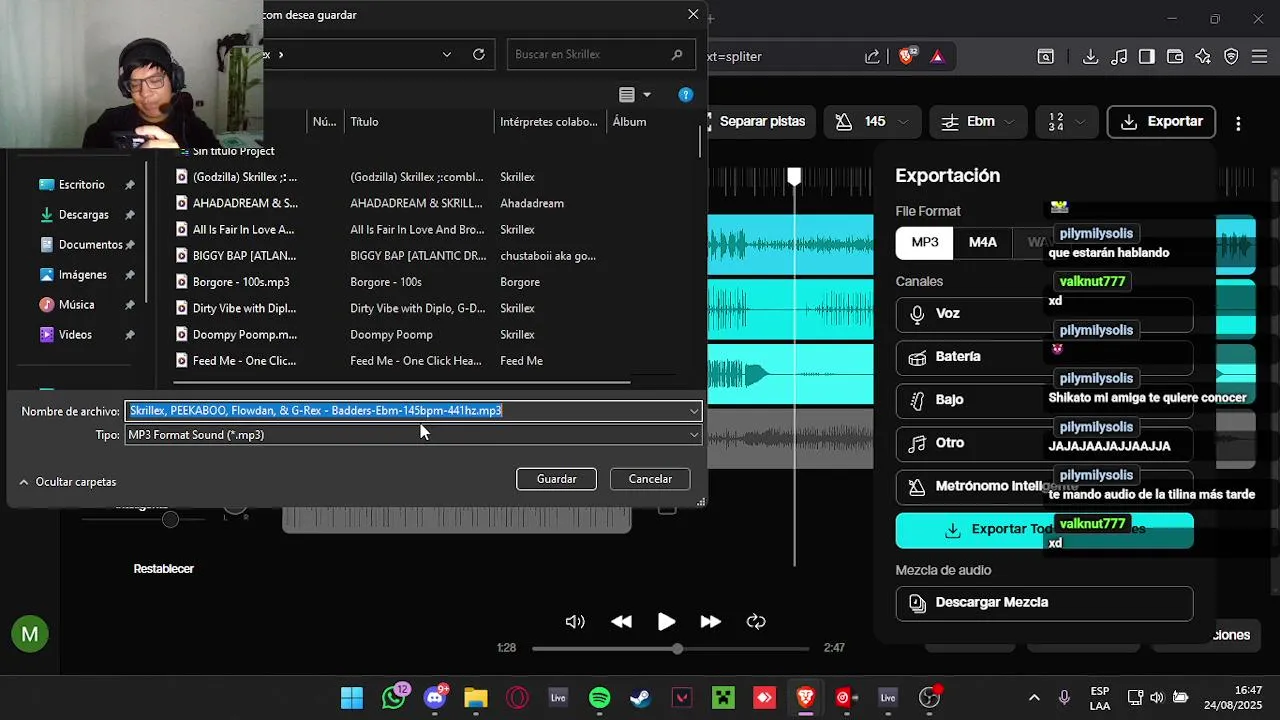This screenshot has height=720, width=1280.
Task: Select the MP3 file format
Action: pos(925,242)
